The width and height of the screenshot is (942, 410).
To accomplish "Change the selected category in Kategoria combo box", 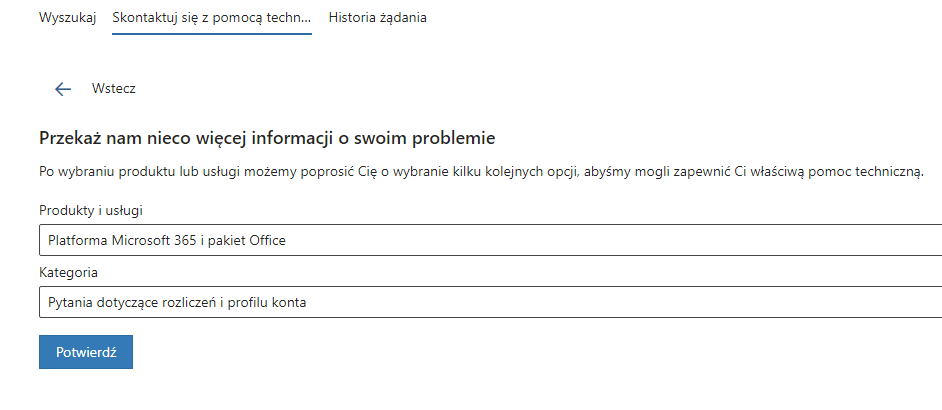I will 490,302.
